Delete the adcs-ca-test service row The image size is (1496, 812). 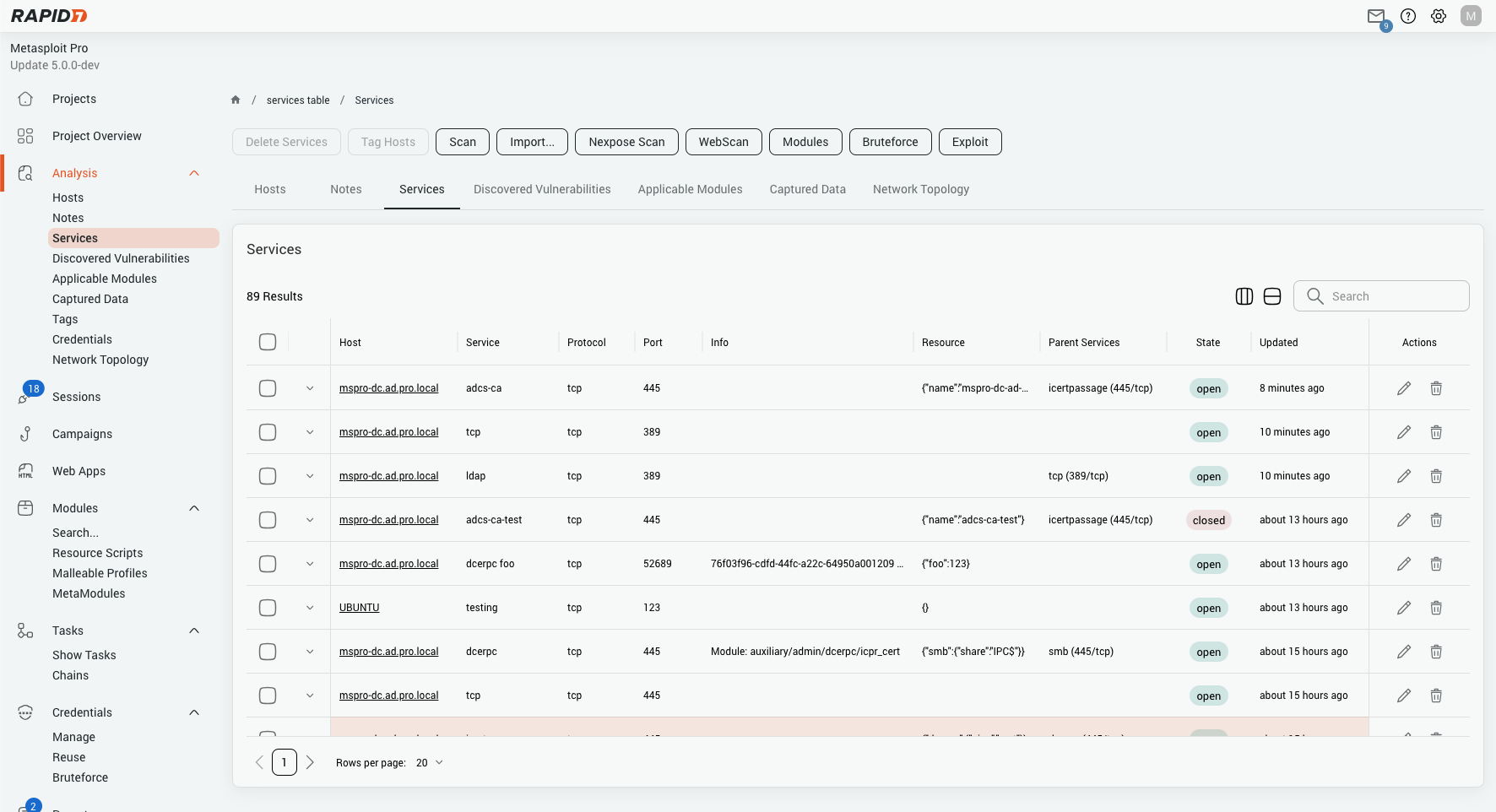coord(1436,520)
